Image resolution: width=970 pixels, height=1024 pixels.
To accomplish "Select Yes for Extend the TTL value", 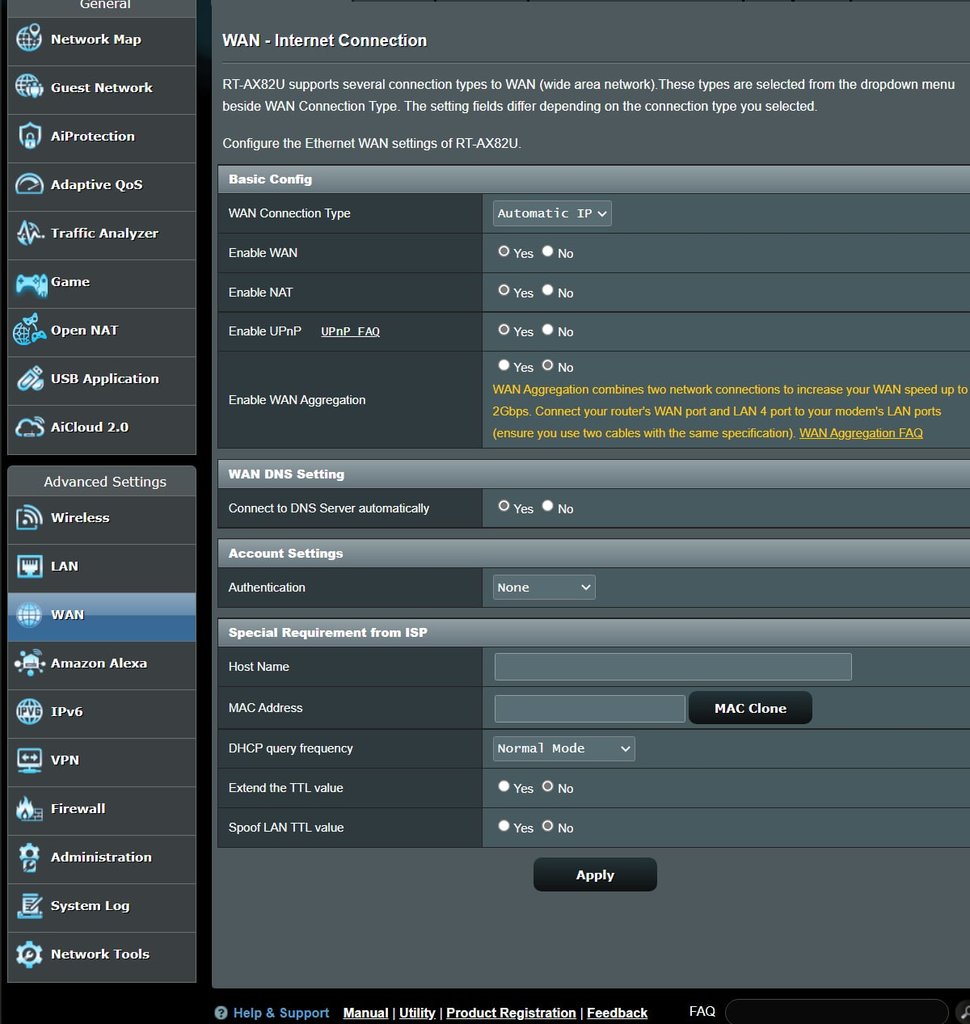I will click(504, 787).
